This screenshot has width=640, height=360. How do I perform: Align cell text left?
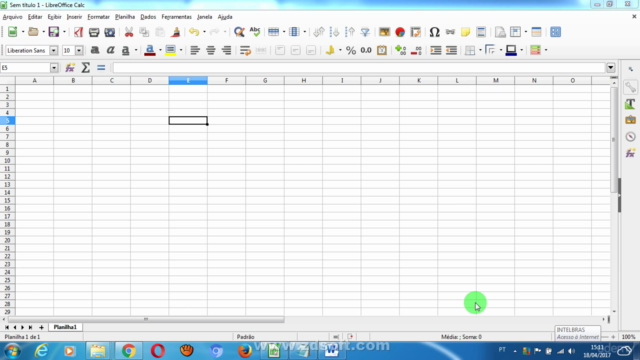tap(195, 50)
